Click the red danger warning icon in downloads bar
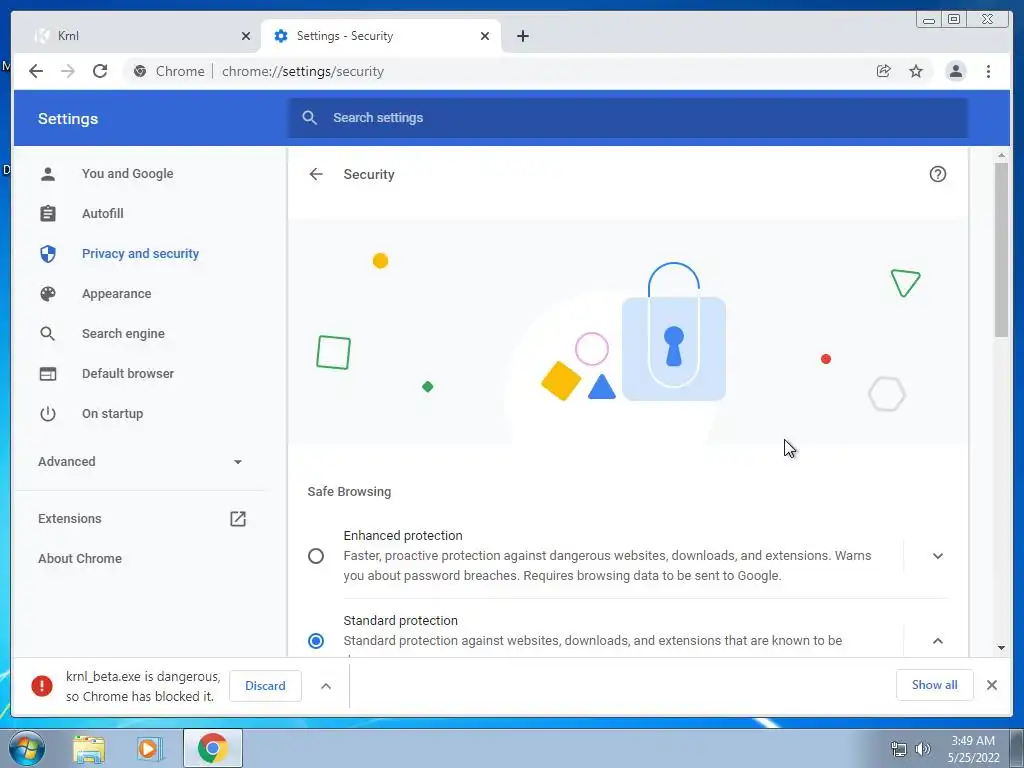This screenshot has width=1024, height=768. point(42,686)
